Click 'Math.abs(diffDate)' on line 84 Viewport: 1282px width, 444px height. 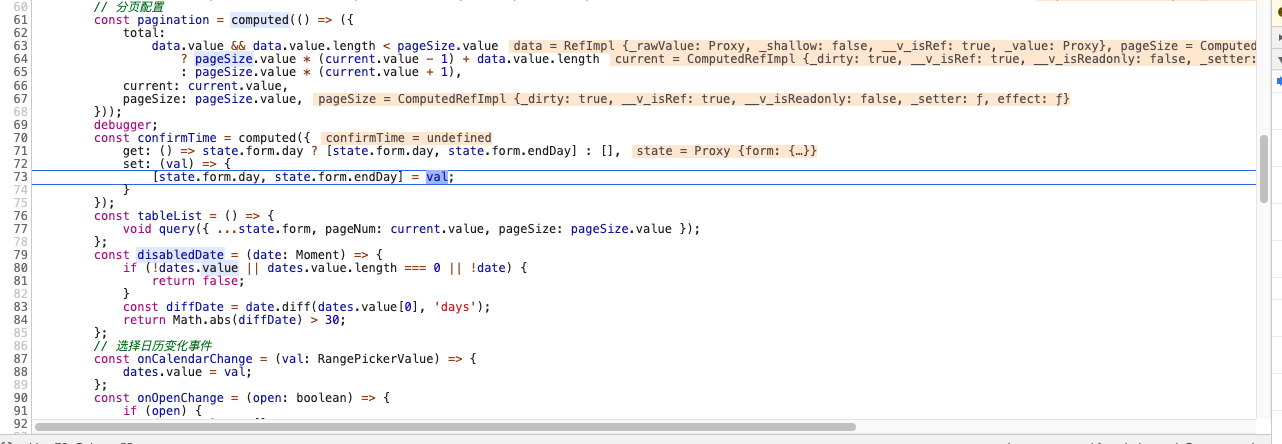coord(238,319)
